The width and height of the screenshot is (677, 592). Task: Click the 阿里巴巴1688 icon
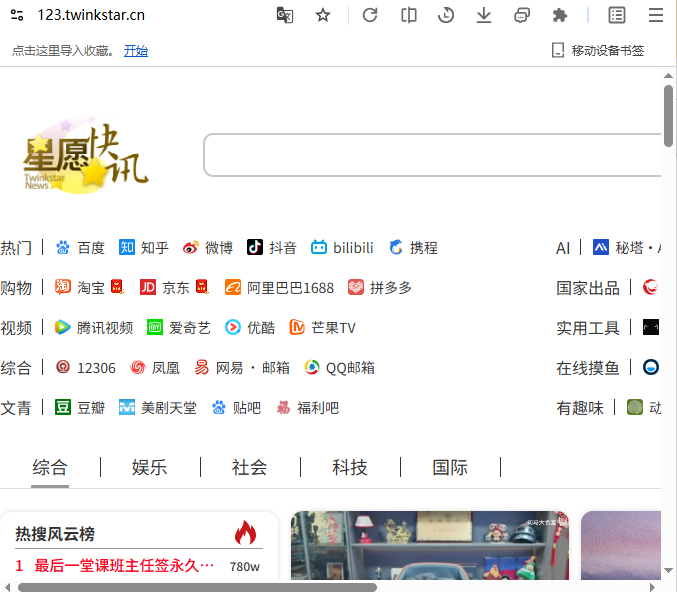(233, 288)
